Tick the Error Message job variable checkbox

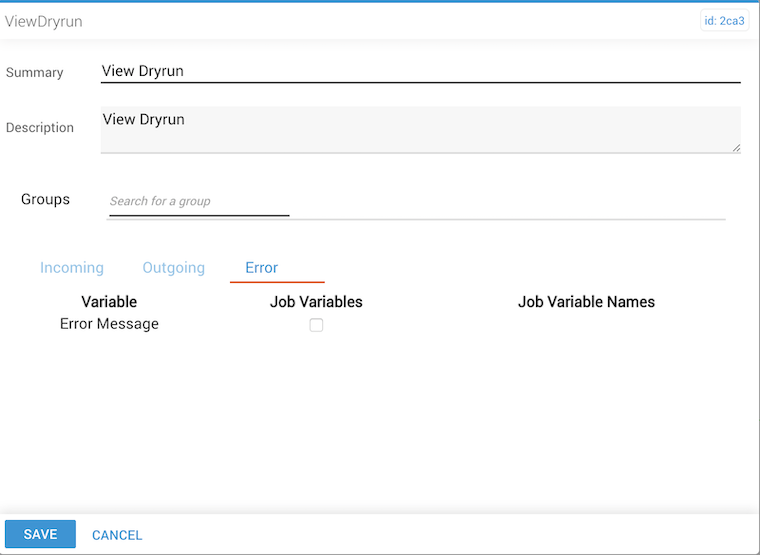[316, 325]
